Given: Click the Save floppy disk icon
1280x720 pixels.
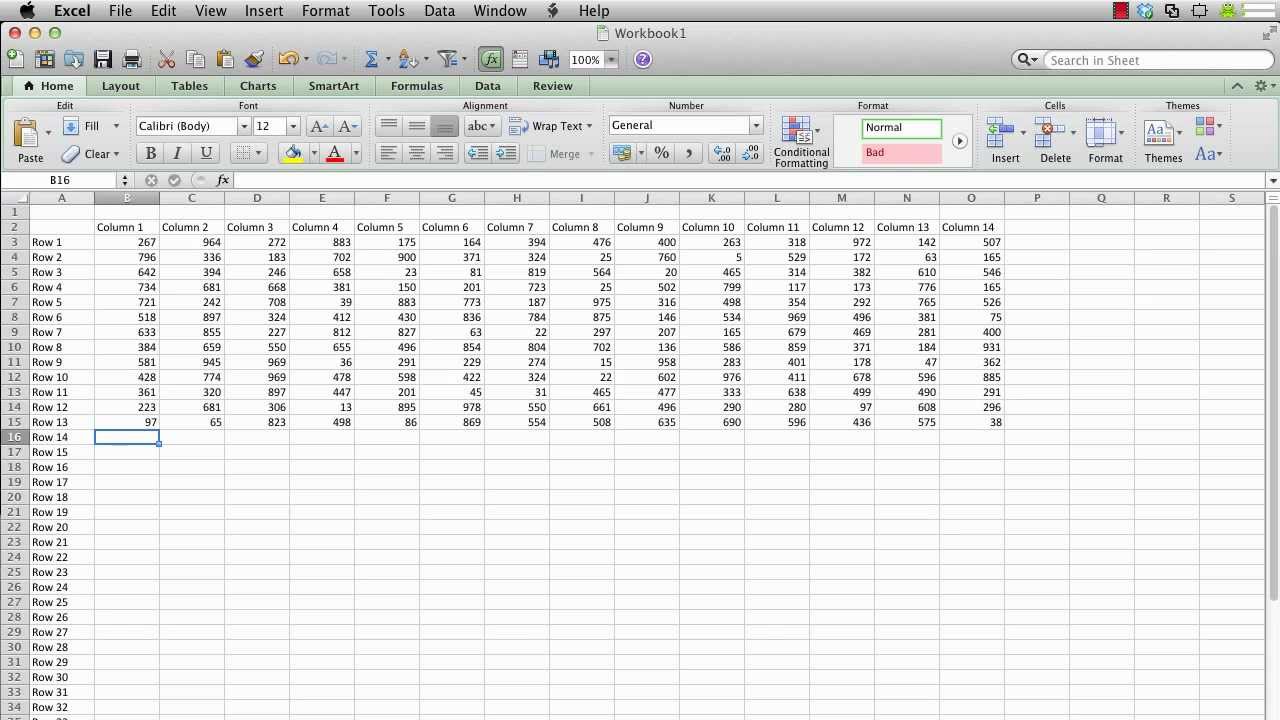Looking at the screenshot, I should pos(103,60).
